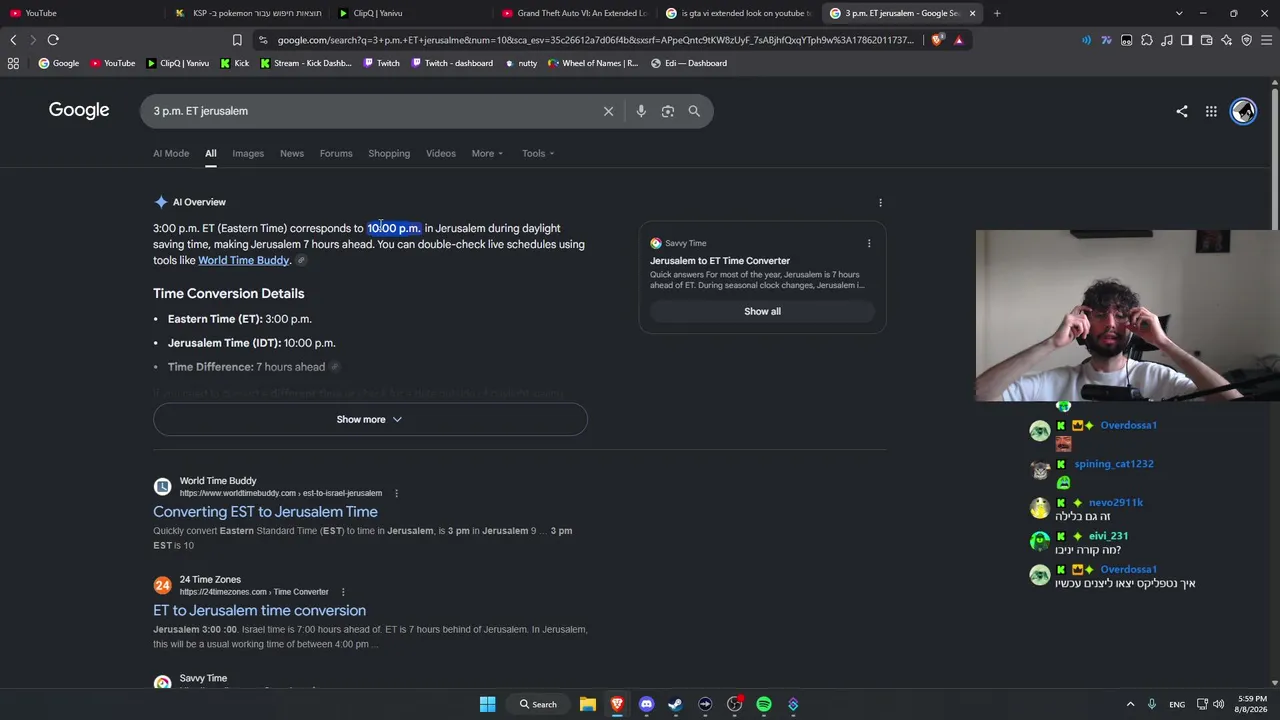Open the Brave VPN shield icon
Viewport: 1280px width, 720px height.
click(x=1246, y=40)
